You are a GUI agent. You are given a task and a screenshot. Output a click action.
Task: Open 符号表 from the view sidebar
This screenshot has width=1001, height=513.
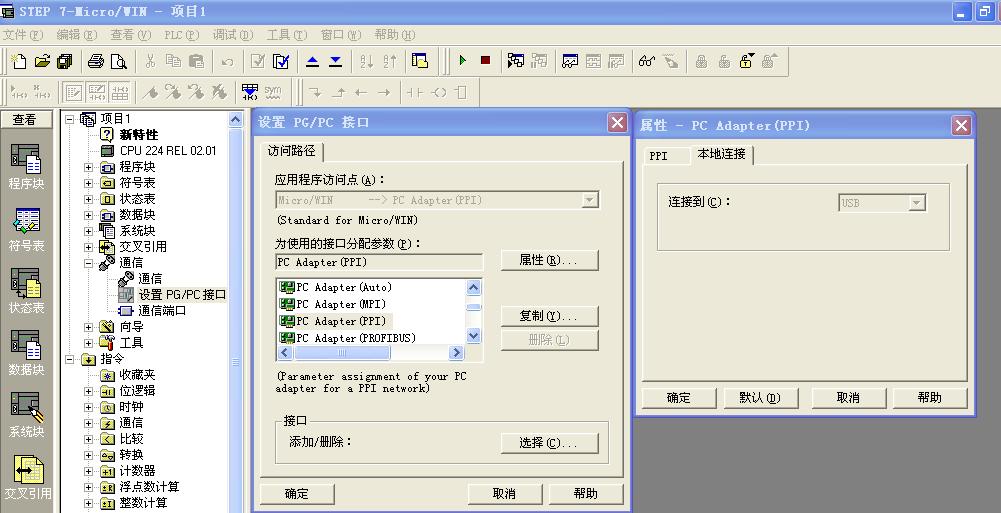26,229
